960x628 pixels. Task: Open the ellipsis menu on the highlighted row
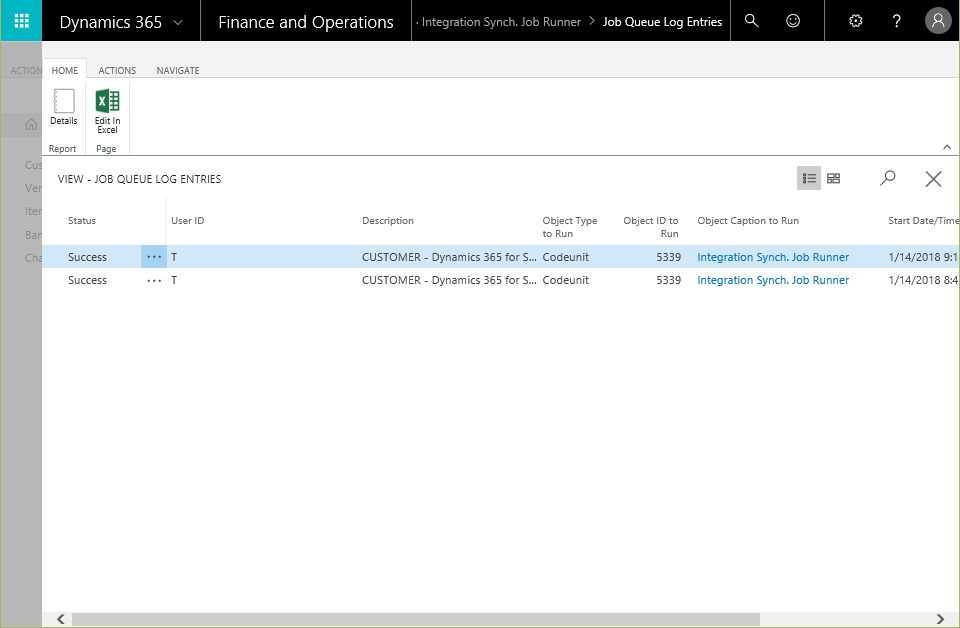coord(154,257)
